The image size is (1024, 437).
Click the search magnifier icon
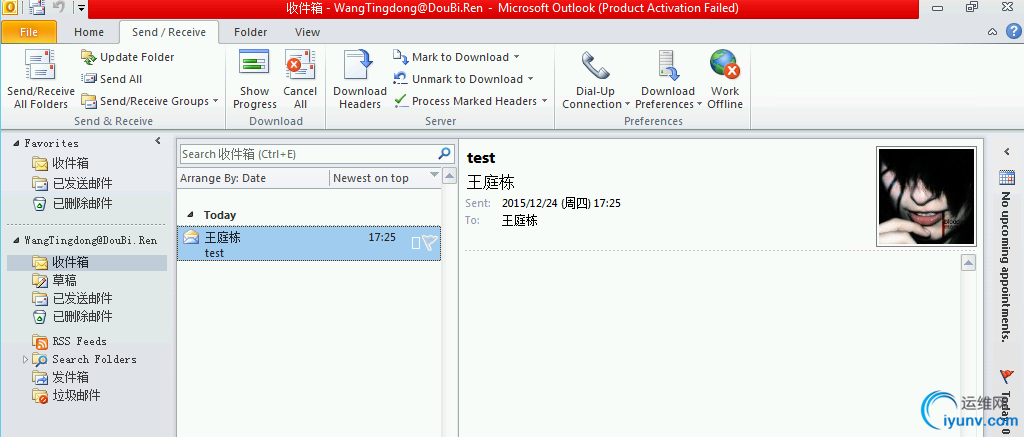click(444, 154)
